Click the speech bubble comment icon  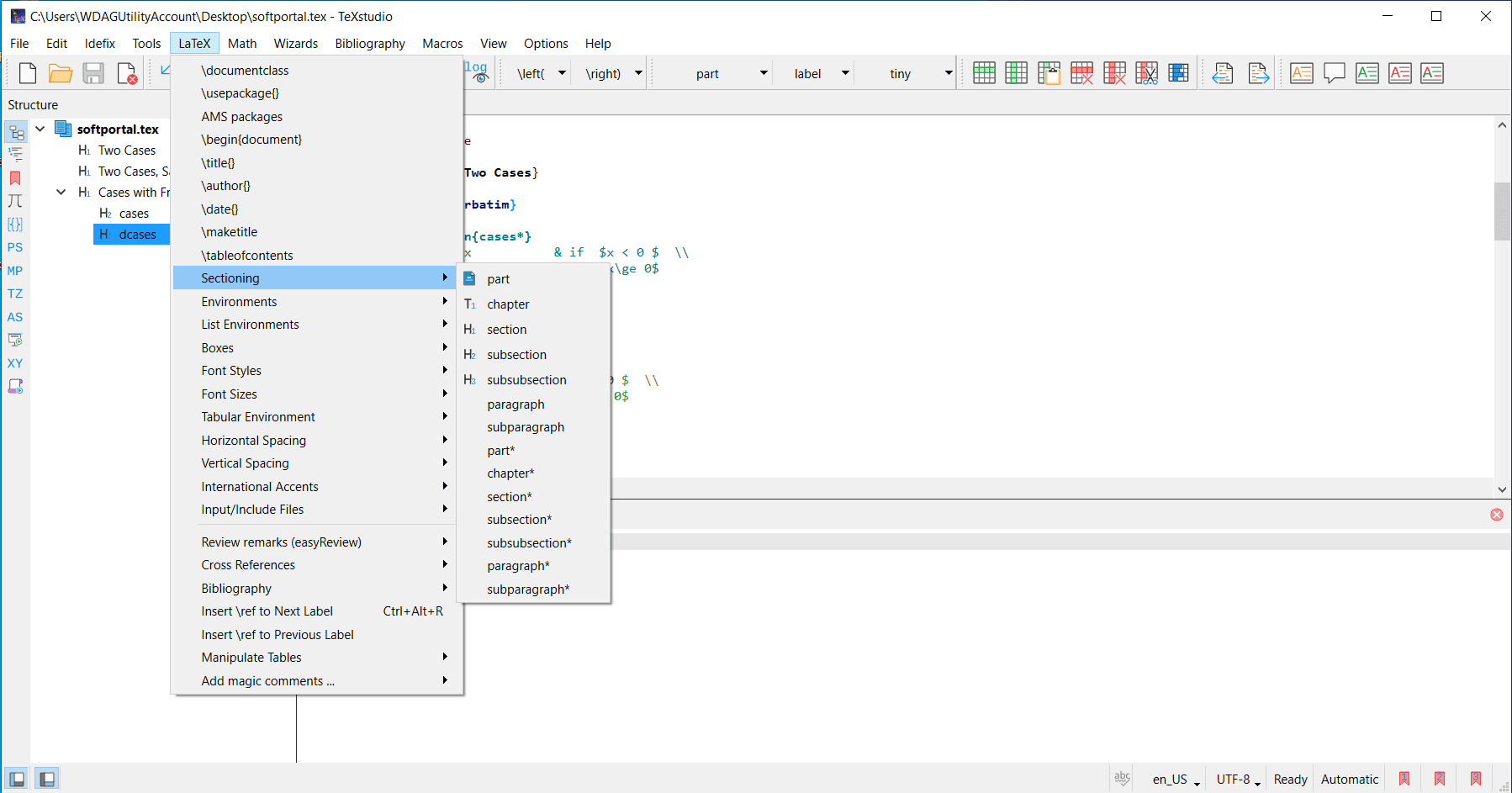[1335, 73]
